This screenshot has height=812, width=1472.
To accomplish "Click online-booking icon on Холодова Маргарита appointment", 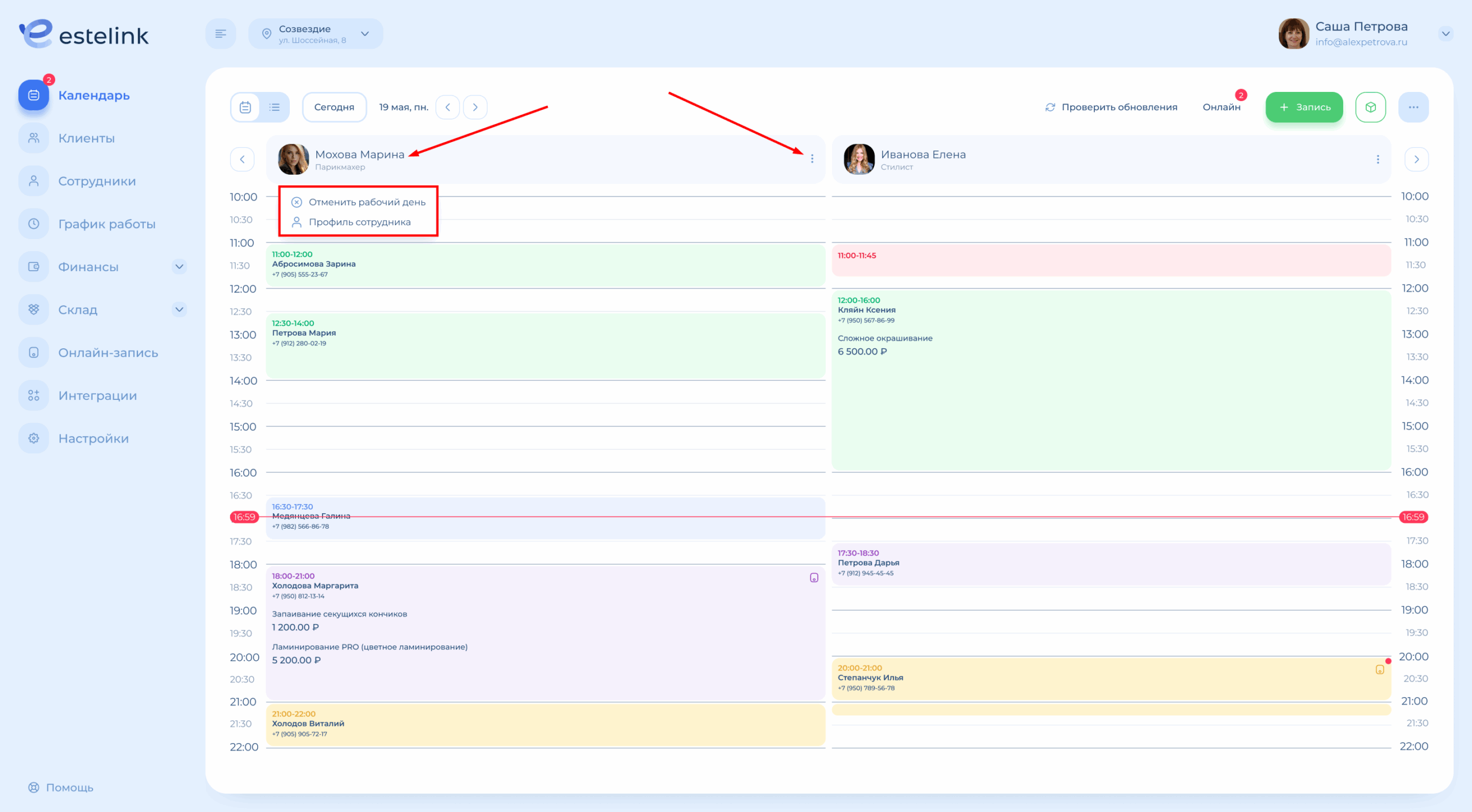I will (x=814, y=578).
